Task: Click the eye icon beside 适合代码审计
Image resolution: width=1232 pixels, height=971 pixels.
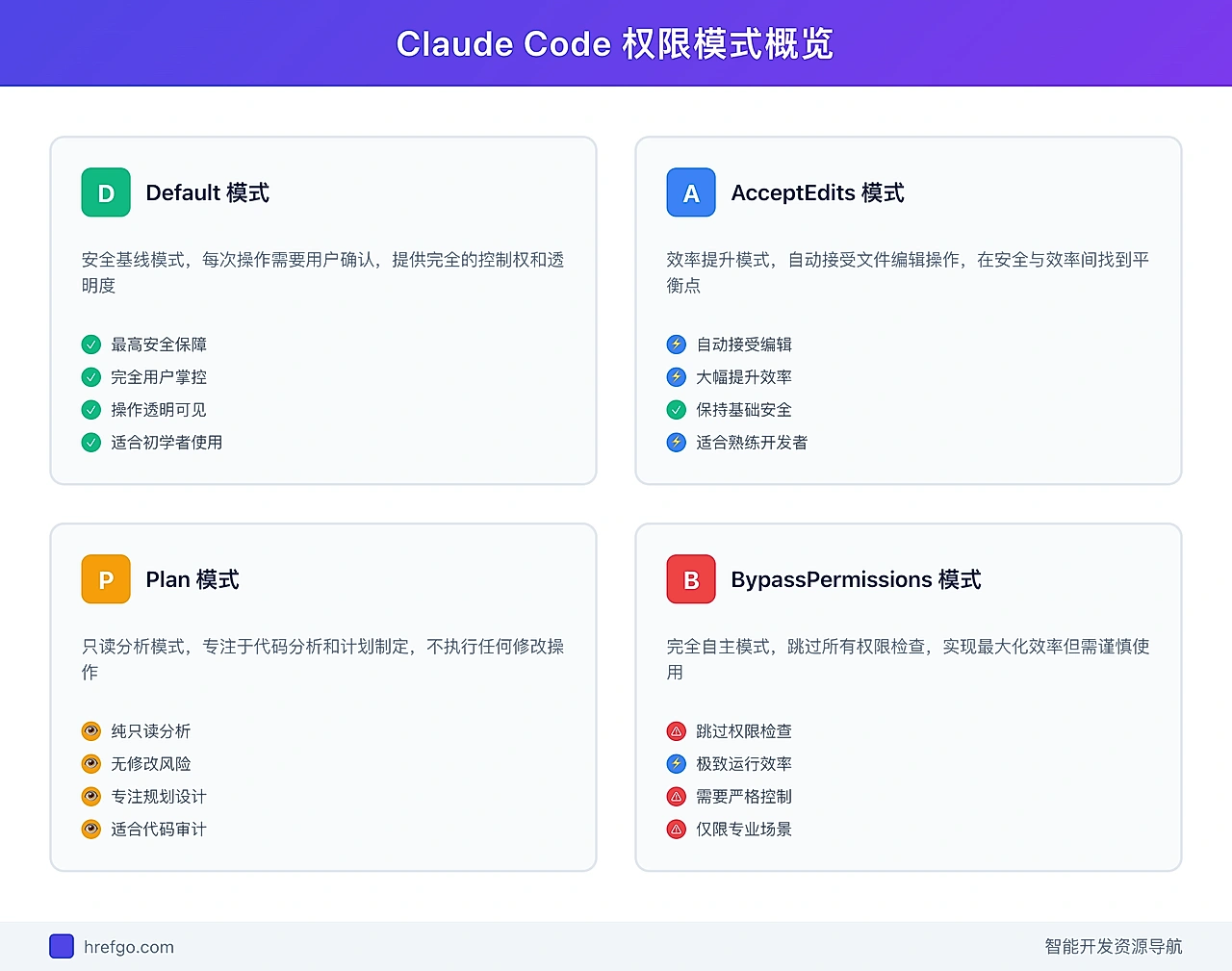Action: (x=91, y=830)
